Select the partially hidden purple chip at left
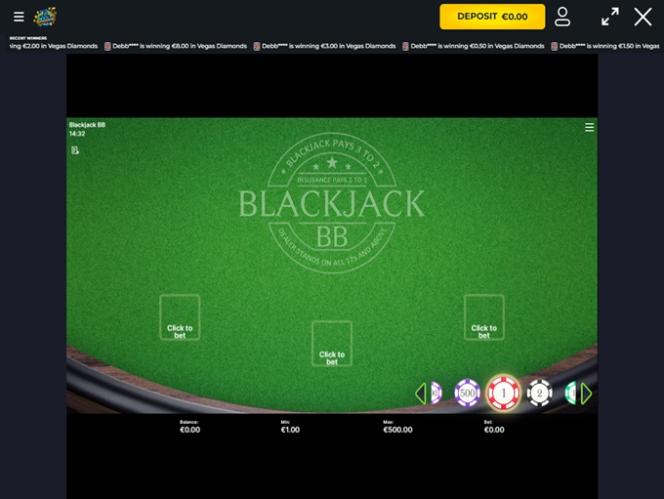 click(436, 393)
